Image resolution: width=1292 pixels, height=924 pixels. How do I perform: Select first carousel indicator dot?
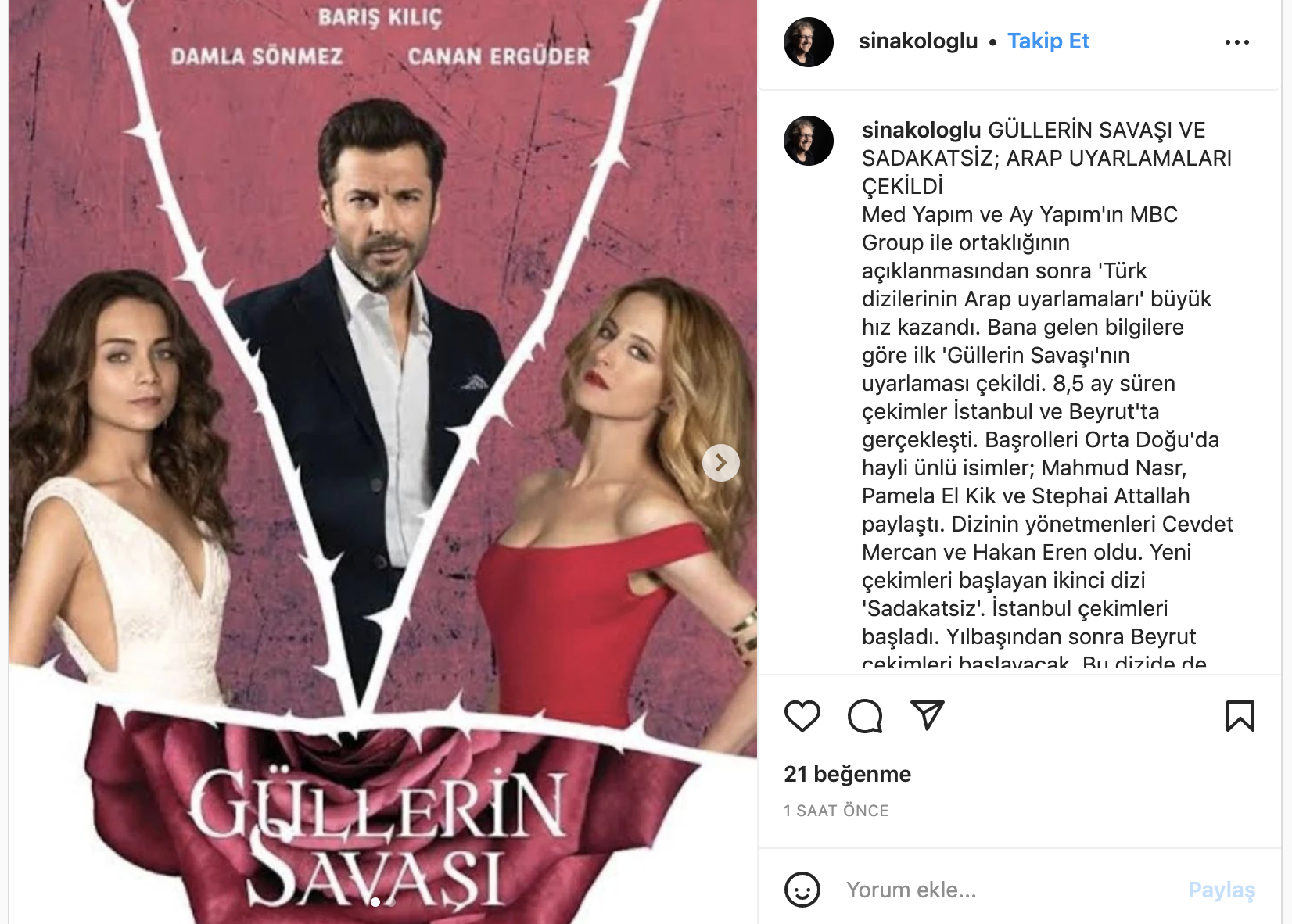[x=375, y=902]
